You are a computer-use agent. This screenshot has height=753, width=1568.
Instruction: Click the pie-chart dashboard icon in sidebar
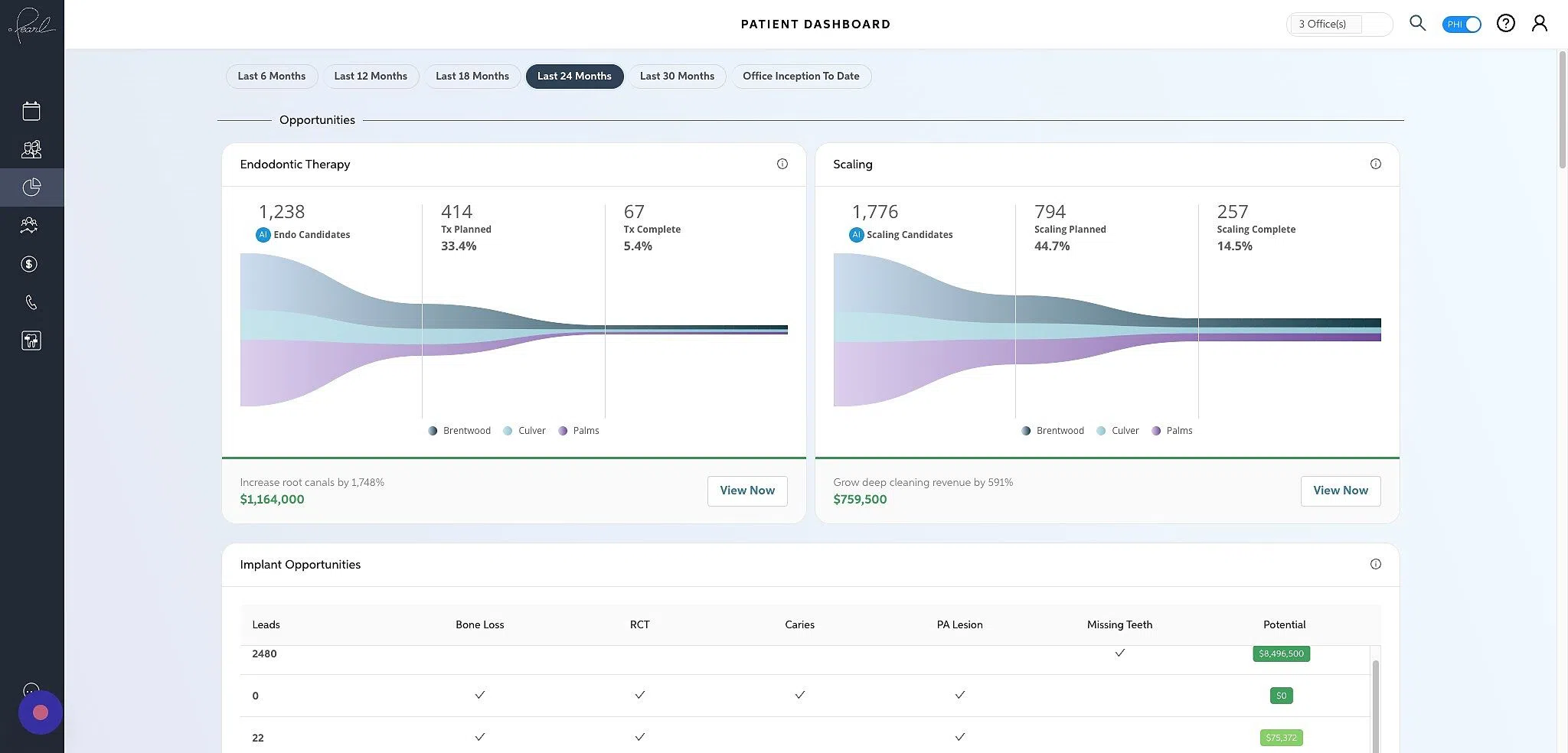(32, 187)
